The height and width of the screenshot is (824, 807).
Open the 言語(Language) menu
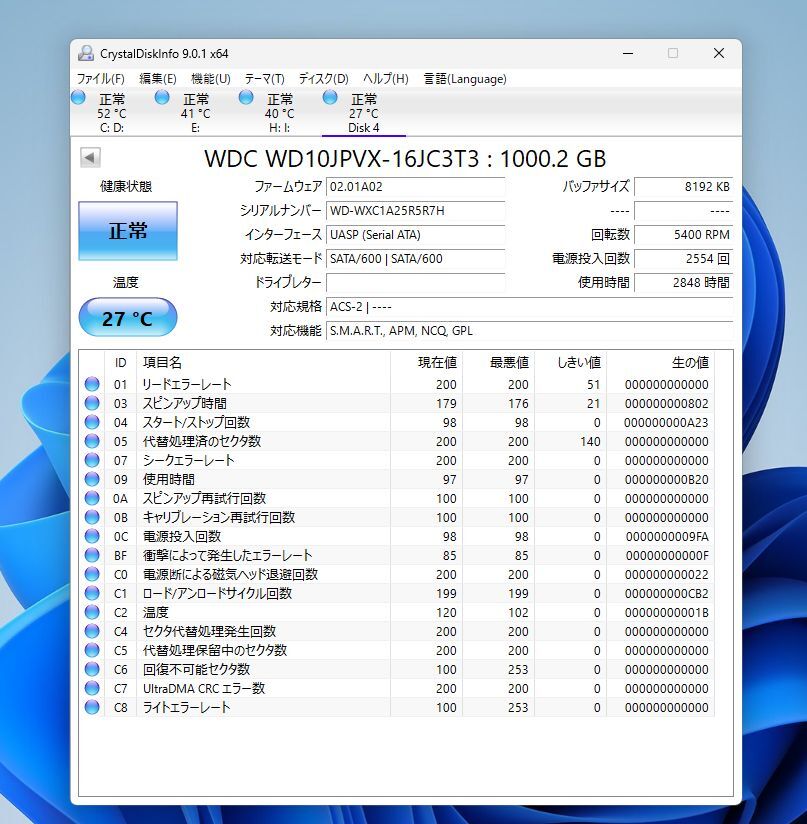tap(465, 79)
